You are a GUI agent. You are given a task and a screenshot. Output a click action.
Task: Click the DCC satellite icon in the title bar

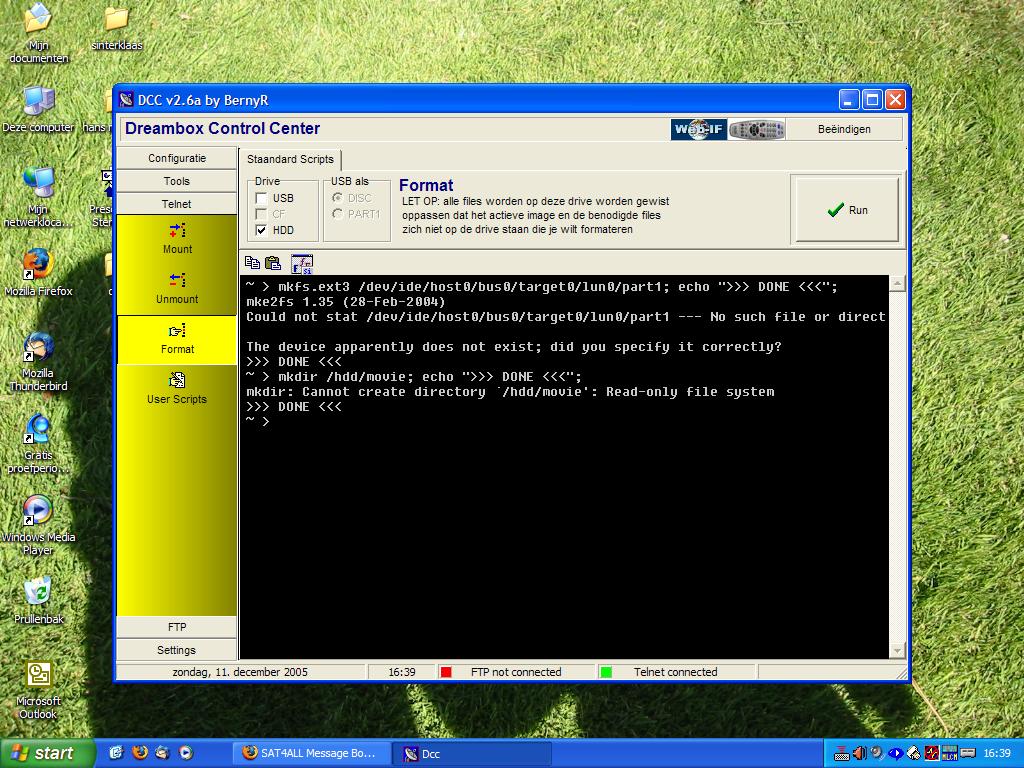tap(127, 100)
